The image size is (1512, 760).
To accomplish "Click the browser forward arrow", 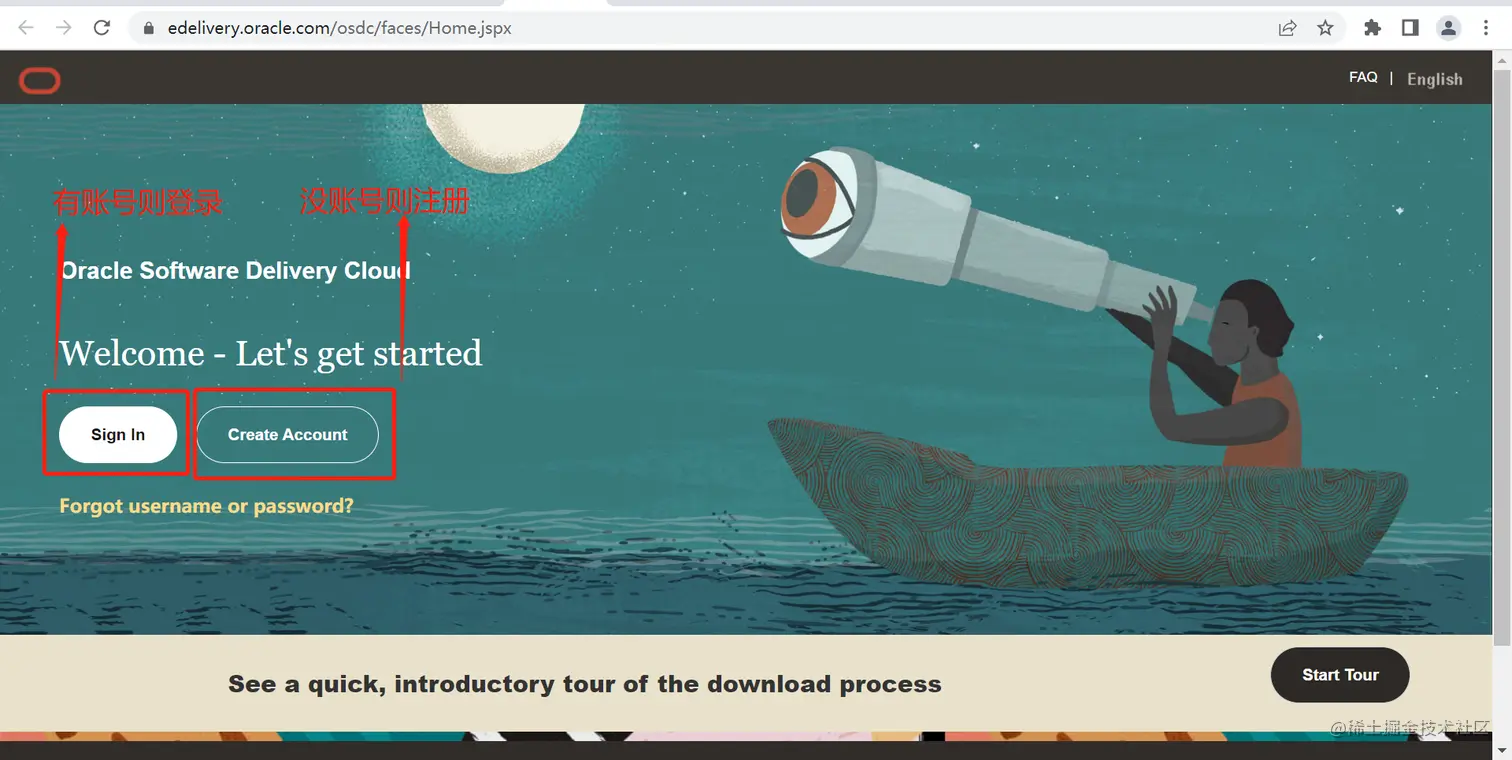I will [64, 28].
